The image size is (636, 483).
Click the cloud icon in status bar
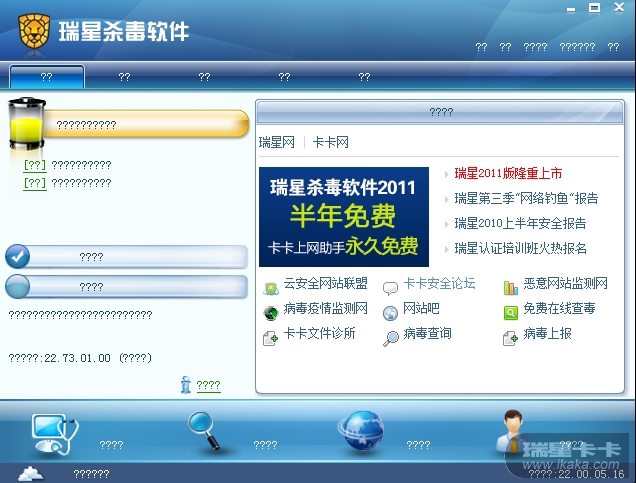[31, 474]
